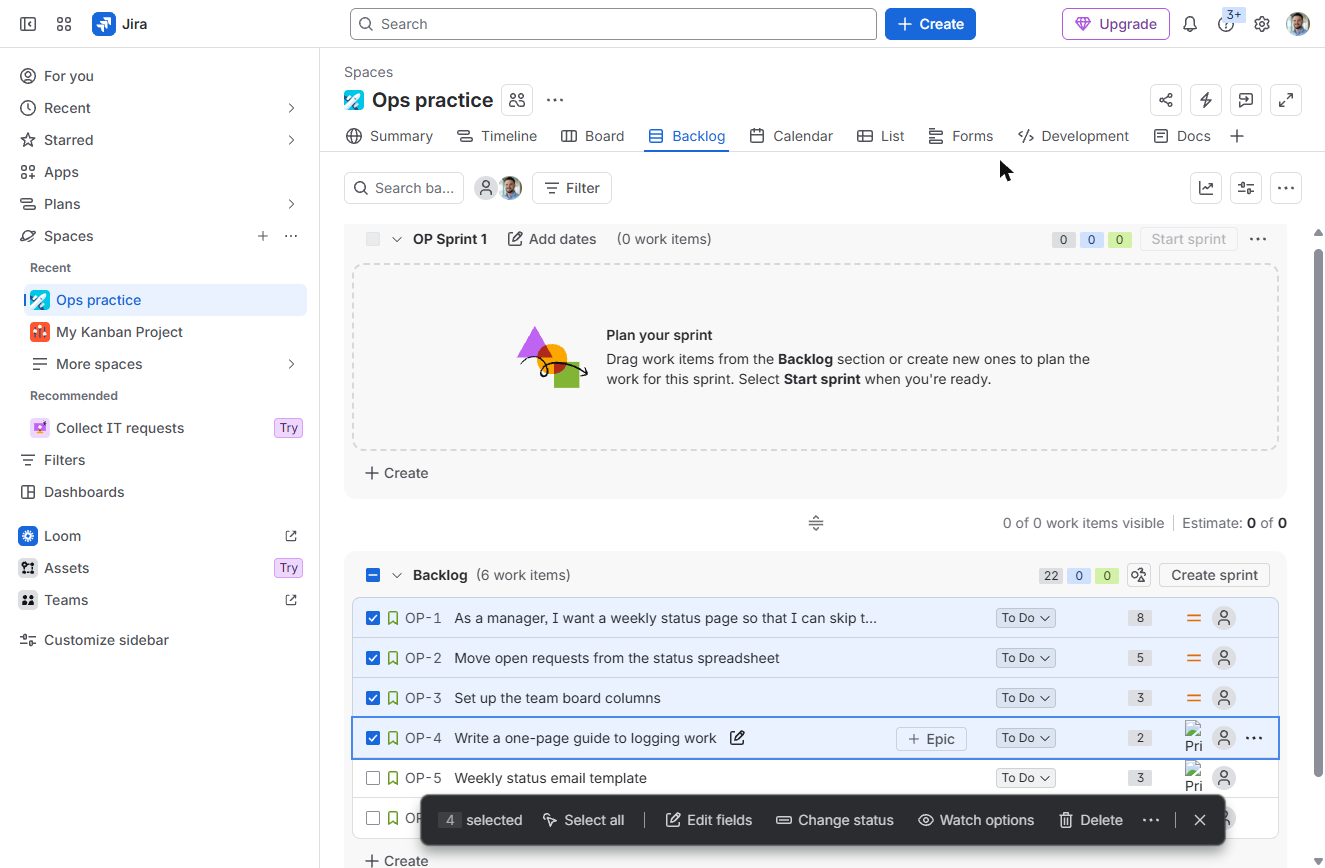Image resolution: width=1325 pixels, height=868 pixels.
Task: Uncheck the OP-4 checkbox
Action: tap(373, 738)
